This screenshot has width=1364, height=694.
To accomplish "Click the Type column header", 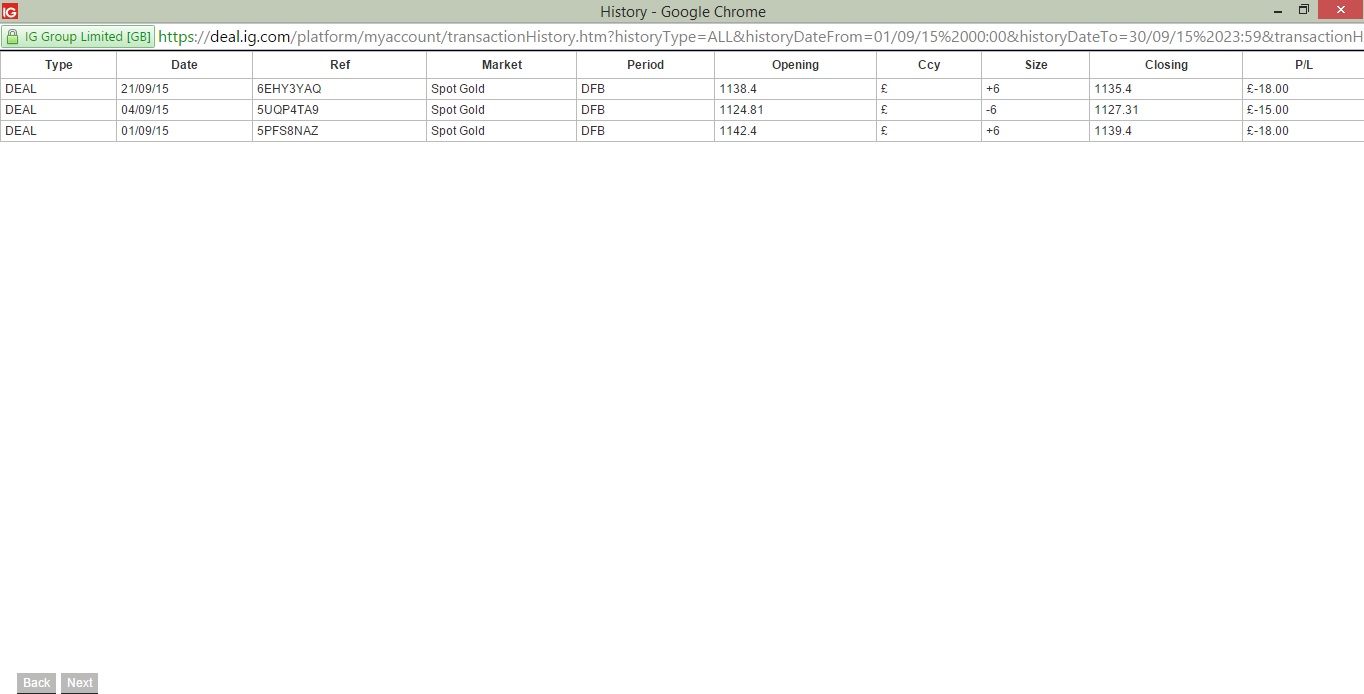I will click(59, 65).
